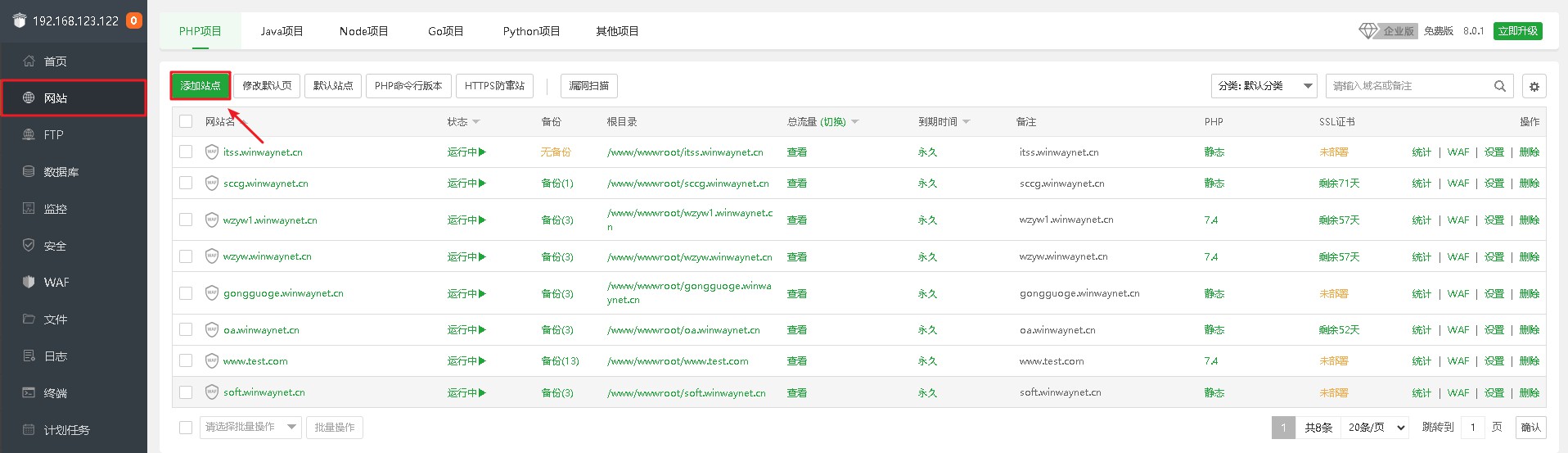Check the box for sccg.winwaynet.cn

186,183
